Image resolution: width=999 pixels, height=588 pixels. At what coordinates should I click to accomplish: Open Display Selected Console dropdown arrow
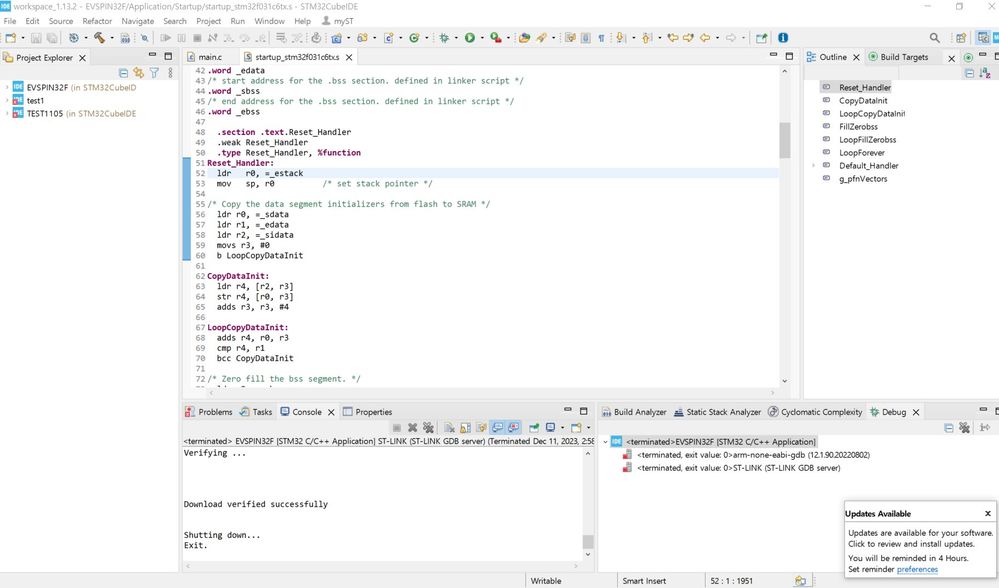point(562,427)
